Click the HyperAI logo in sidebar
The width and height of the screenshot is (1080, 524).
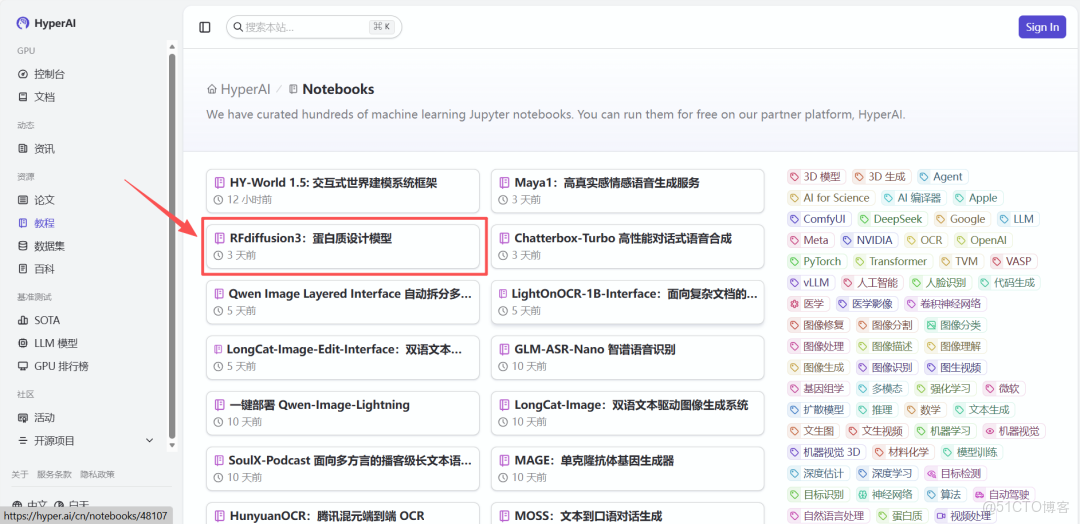pos(23,23)
